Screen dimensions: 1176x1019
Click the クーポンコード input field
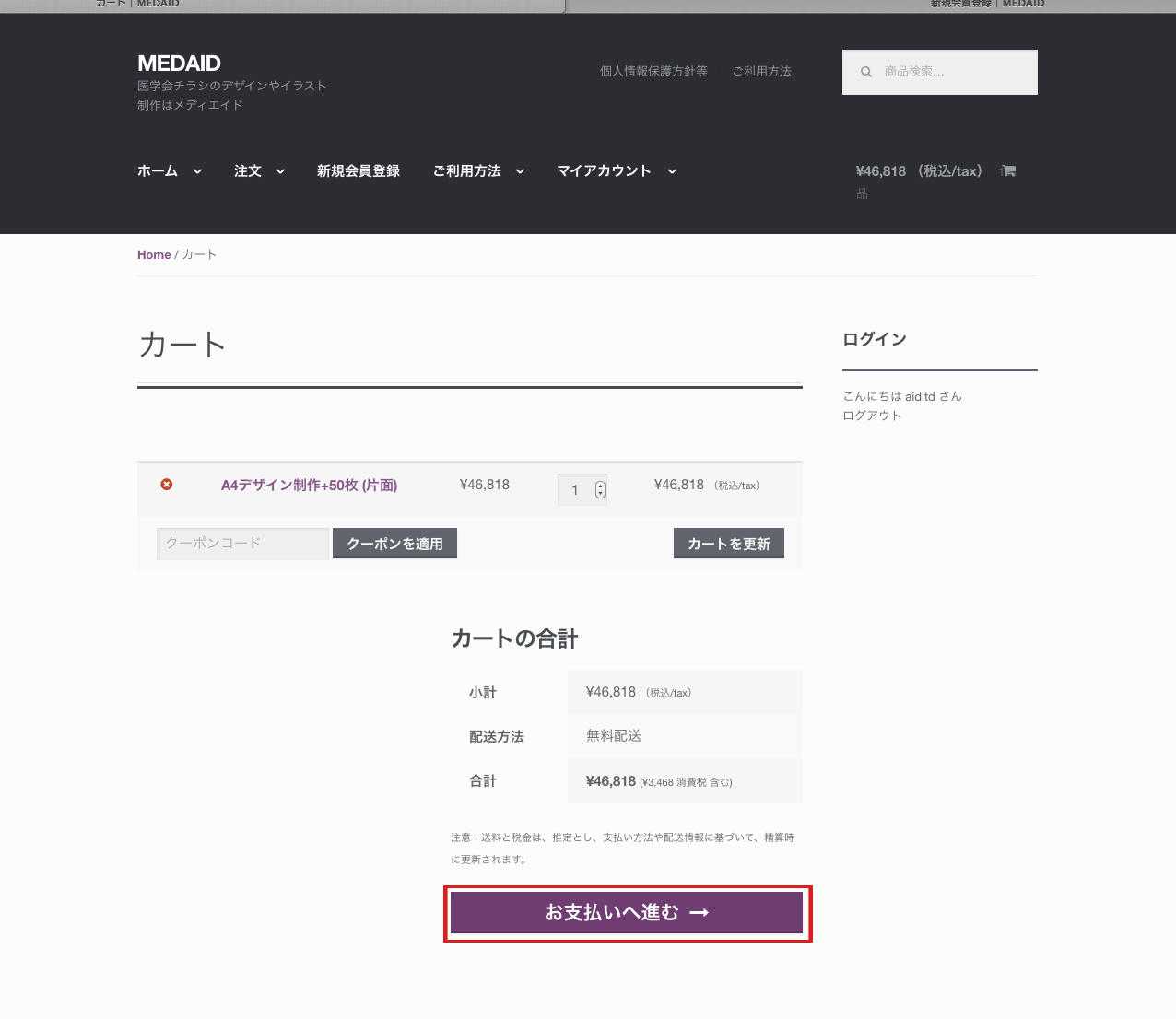[x=241, y=544]
